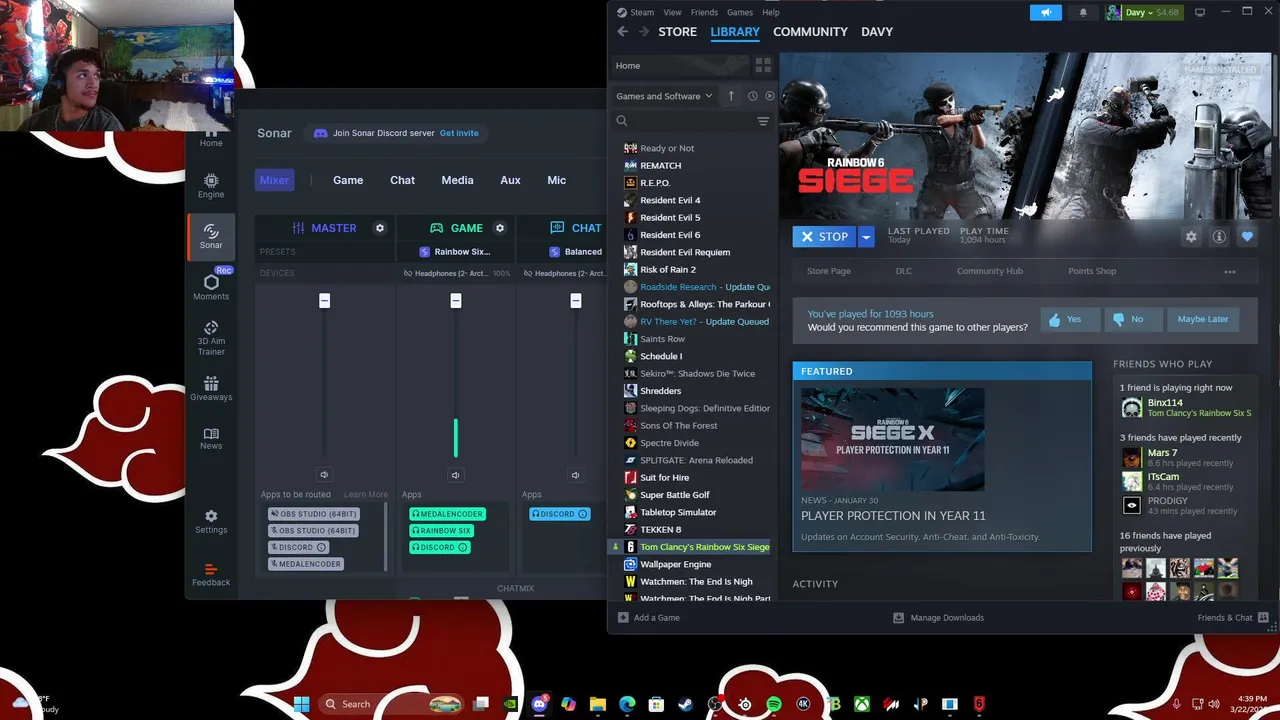1280x720 pixels.
Task: Open News in the Sonar sidebar
Action: 211,438
